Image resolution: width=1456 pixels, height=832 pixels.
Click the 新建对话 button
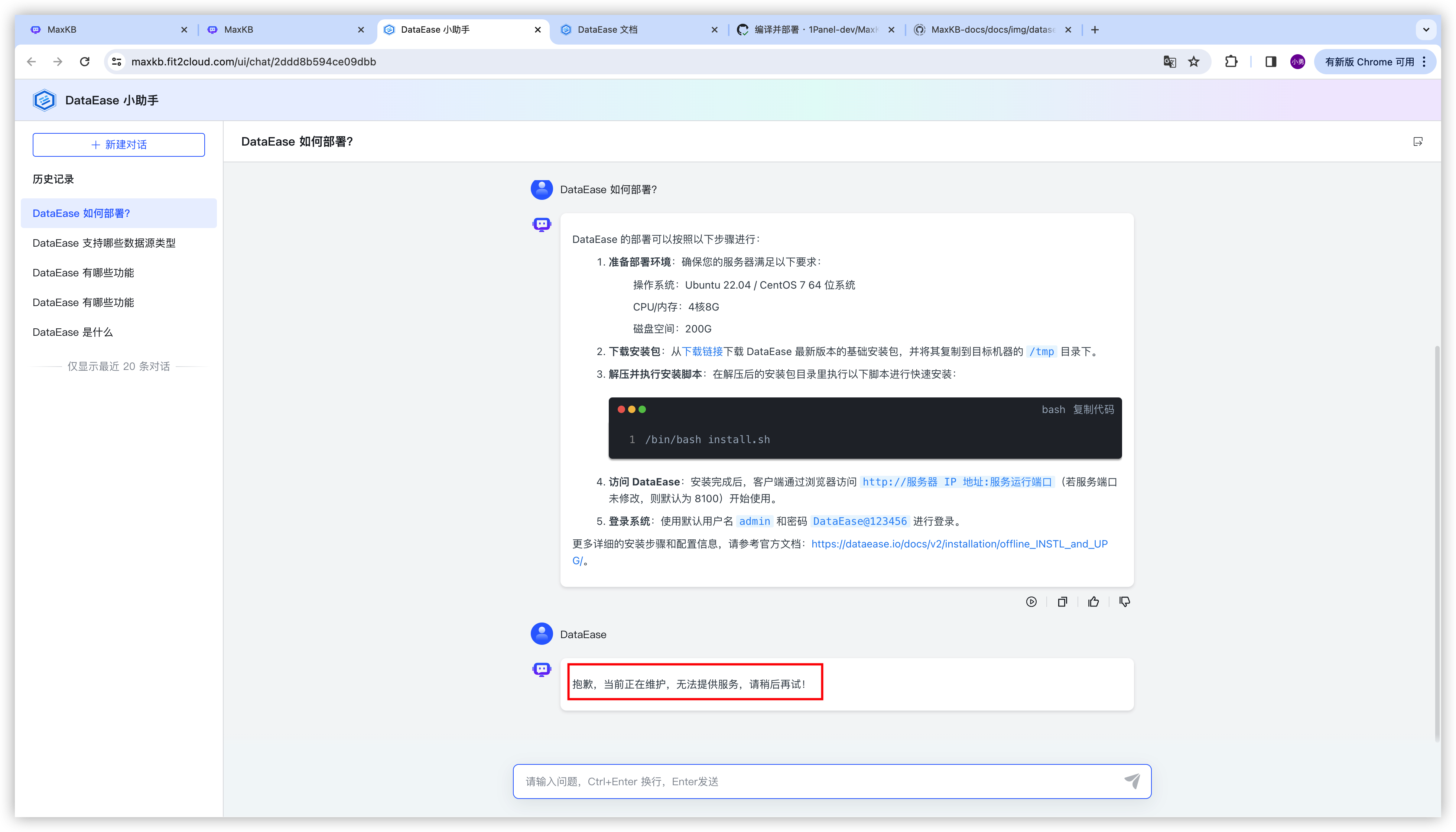click(x=119, y=144)
